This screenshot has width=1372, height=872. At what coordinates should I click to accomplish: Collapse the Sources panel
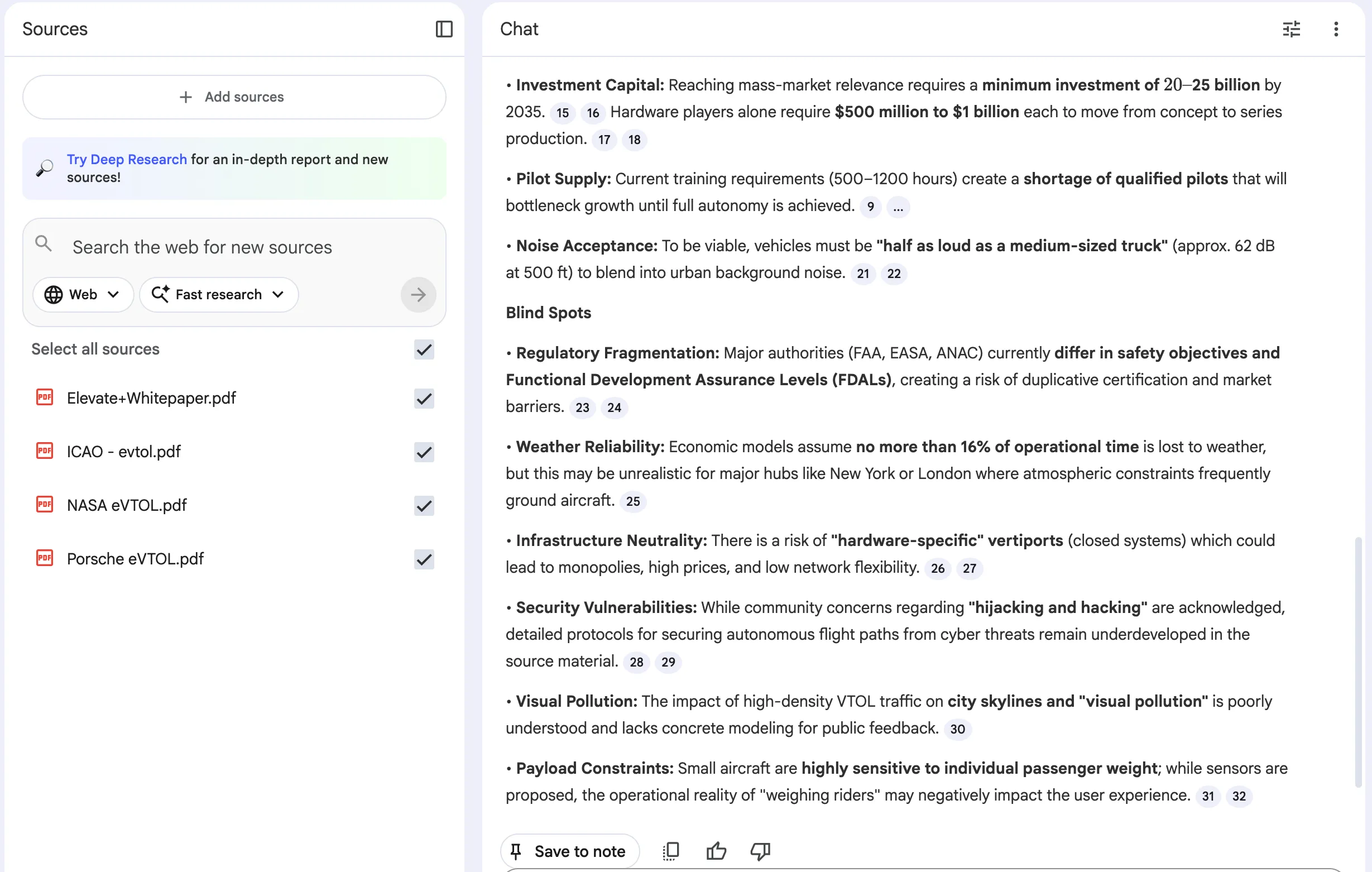pyautogui.click(x=444, y=29)
